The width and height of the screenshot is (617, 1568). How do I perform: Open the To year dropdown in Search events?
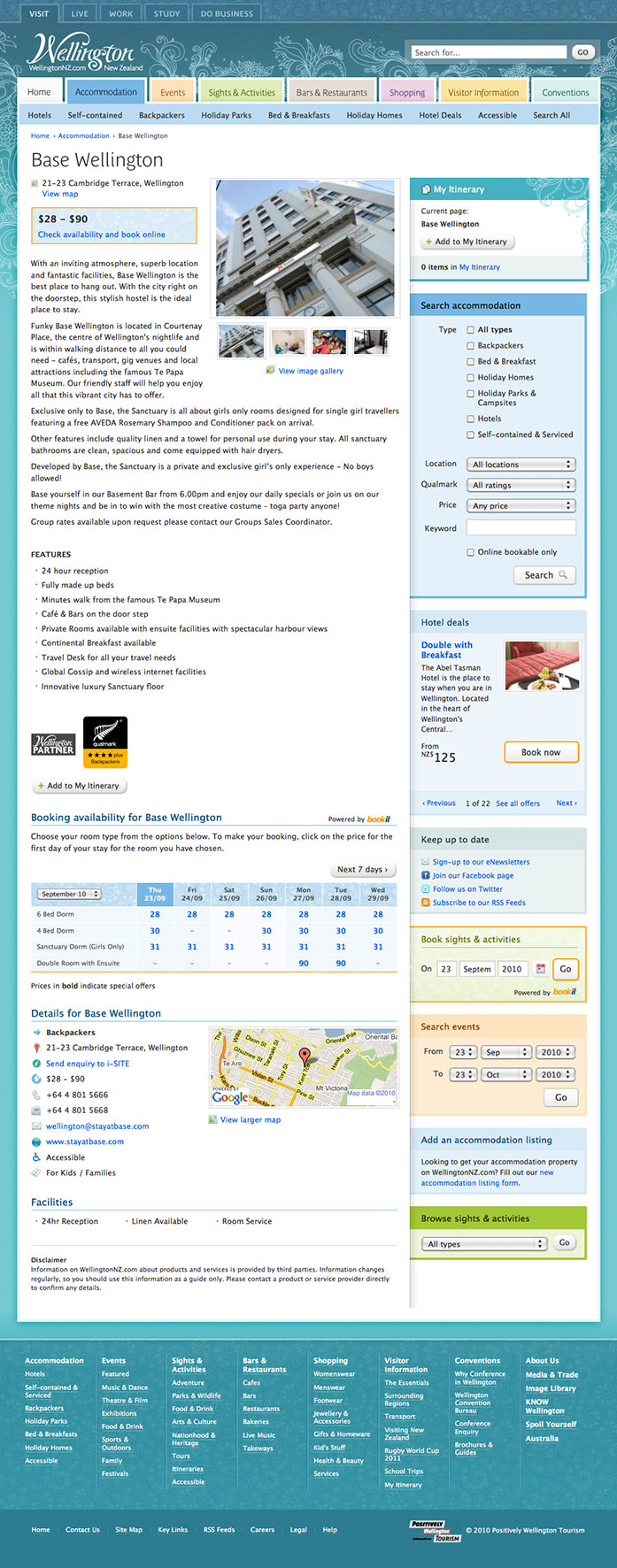coord(557,1074)
